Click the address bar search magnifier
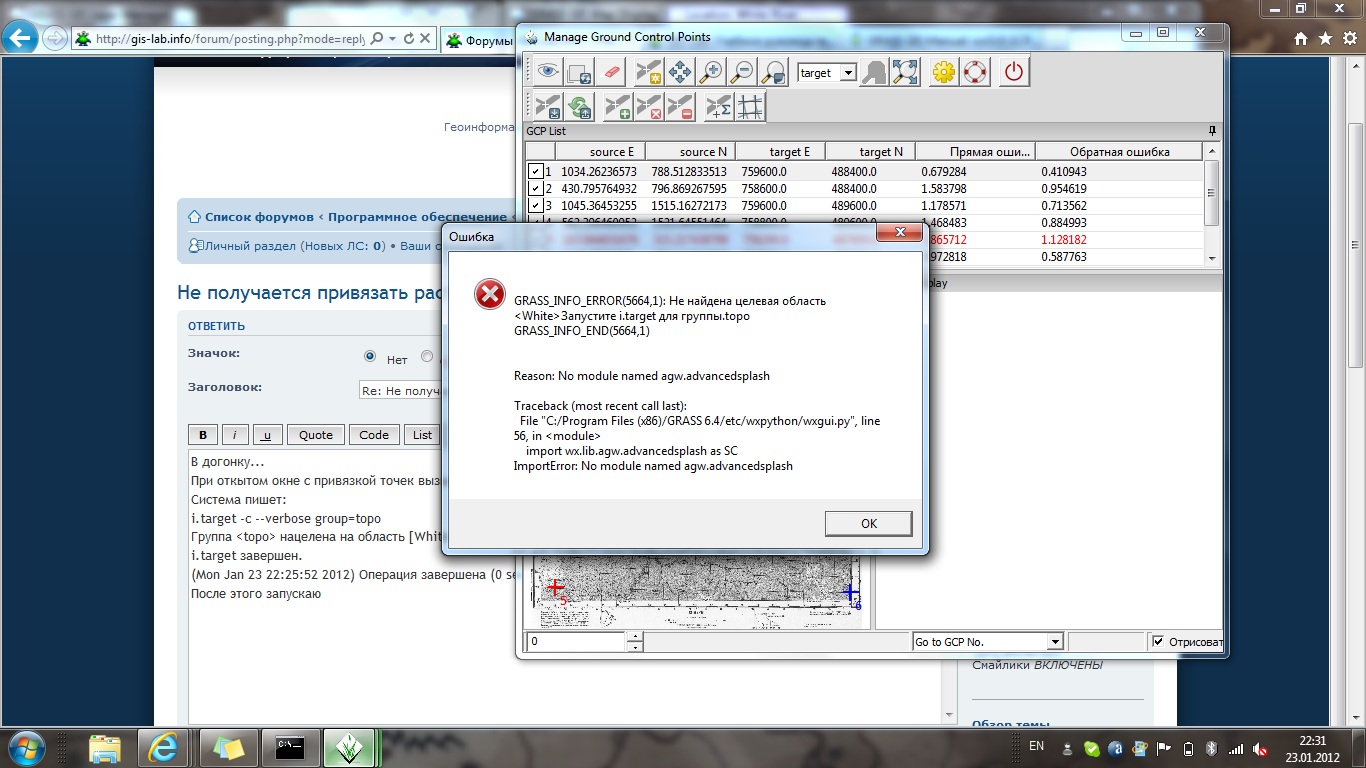Viewport: 1366px width, 768px height. [x=377, y=39]
